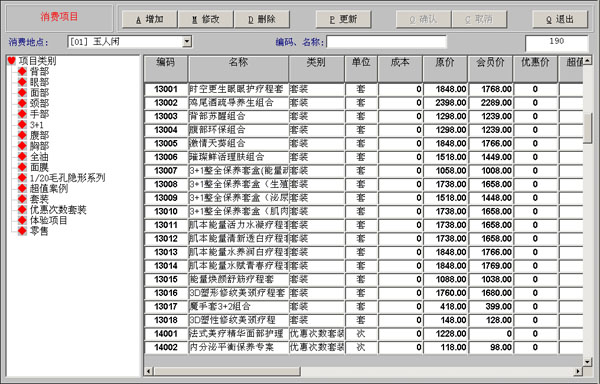Click the 更新 button
The width and height of the screenshot is (600, 384).
click(x=343, y=19)
